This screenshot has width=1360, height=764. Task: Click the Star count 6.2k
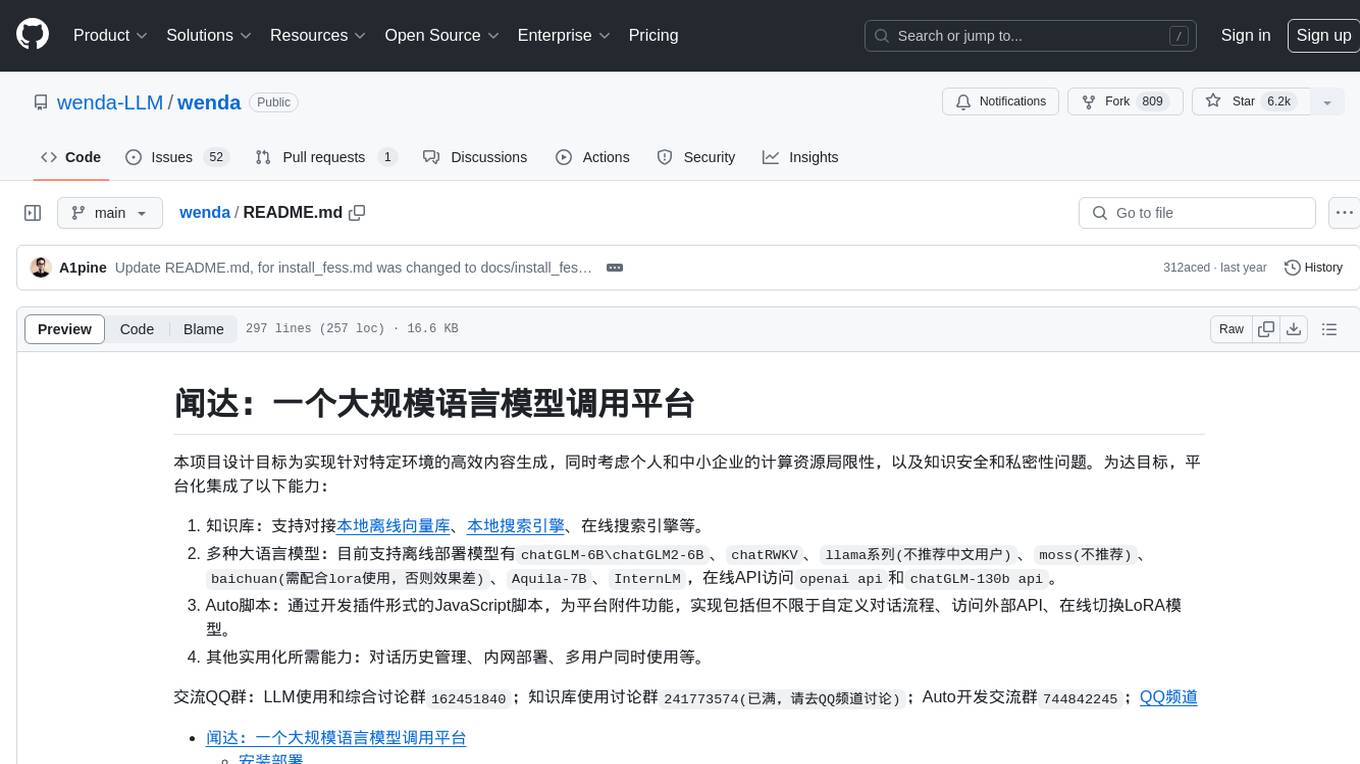point(1279,101)
